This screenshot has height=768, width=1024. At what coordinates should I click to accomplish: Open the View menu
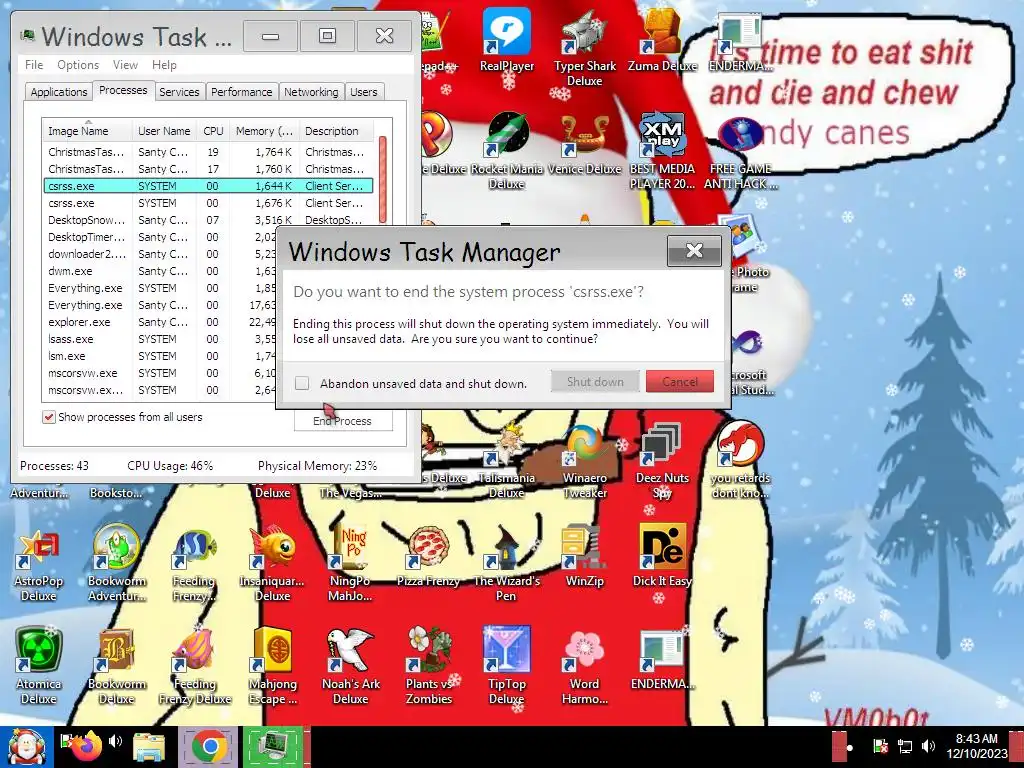[x=125, y=65]
